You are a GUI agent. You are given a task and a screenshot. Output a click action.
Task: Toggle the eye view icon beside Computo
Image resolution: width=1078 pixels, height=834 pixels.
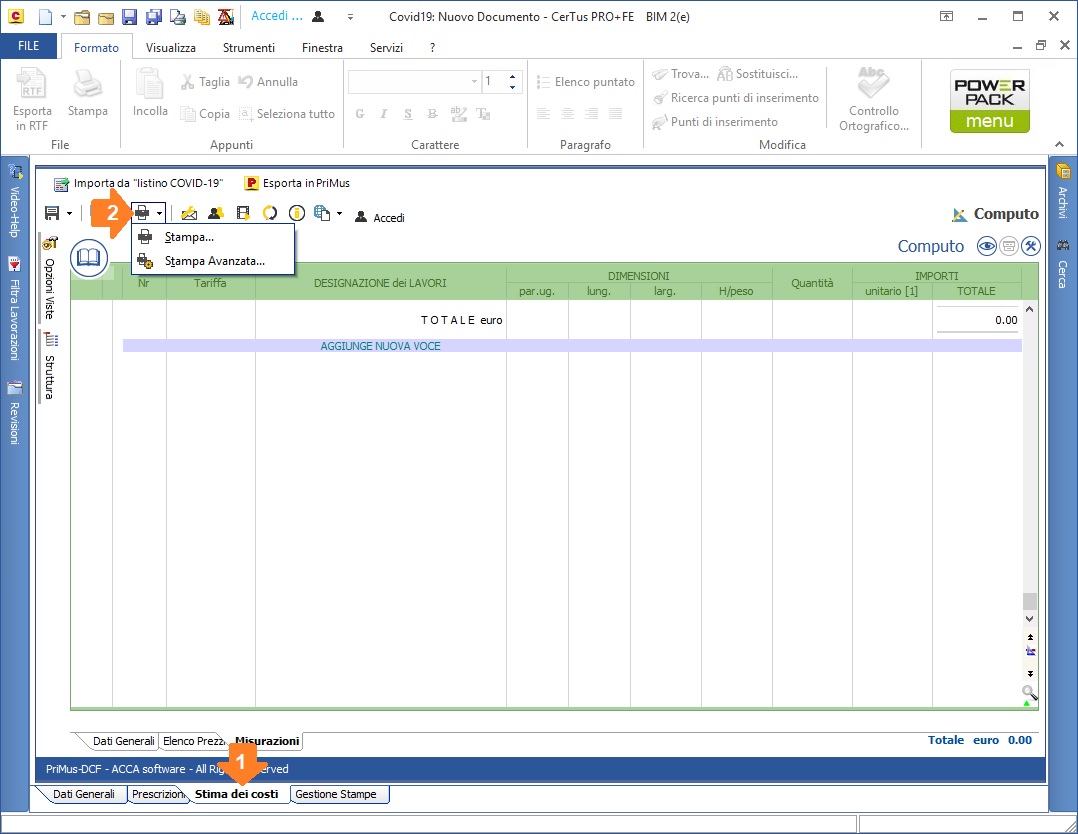pyautogui.click(x=987, y=246)
